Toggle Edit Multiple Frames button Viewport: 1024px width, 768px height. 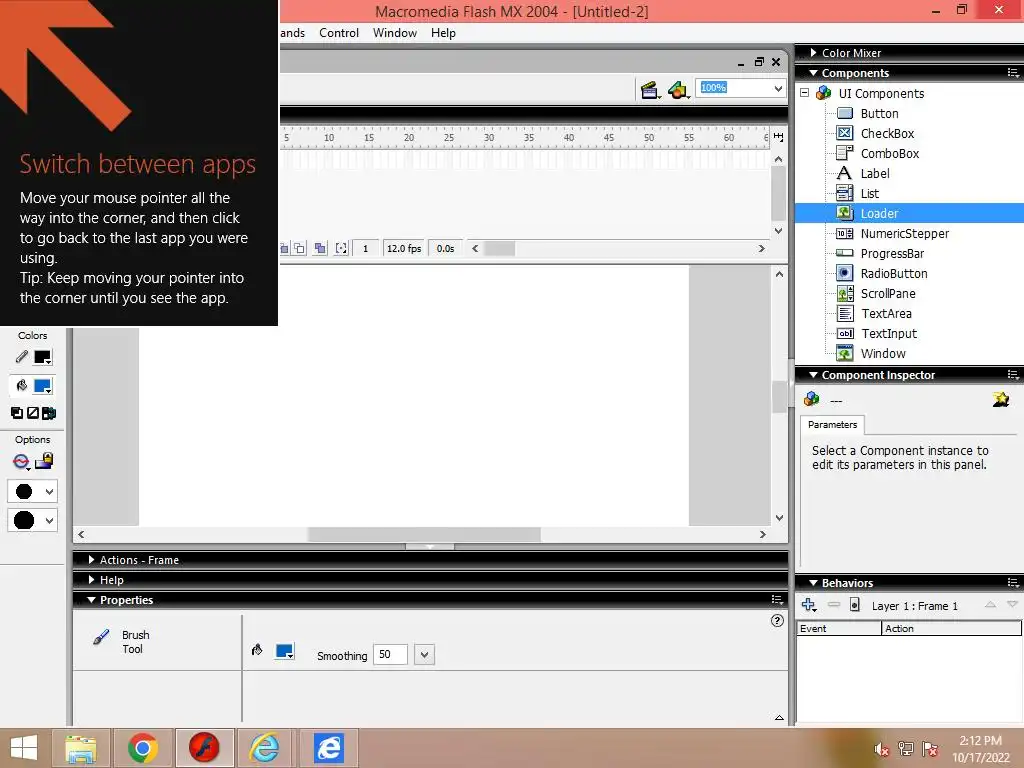(x=320, y=248)
